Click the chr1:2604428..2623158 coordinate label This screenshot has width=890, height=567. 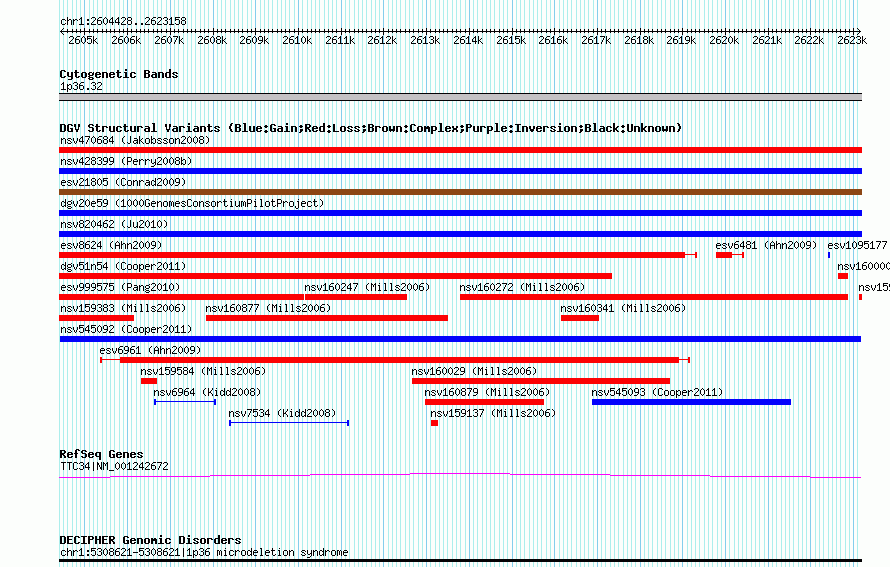pos(123,21)
